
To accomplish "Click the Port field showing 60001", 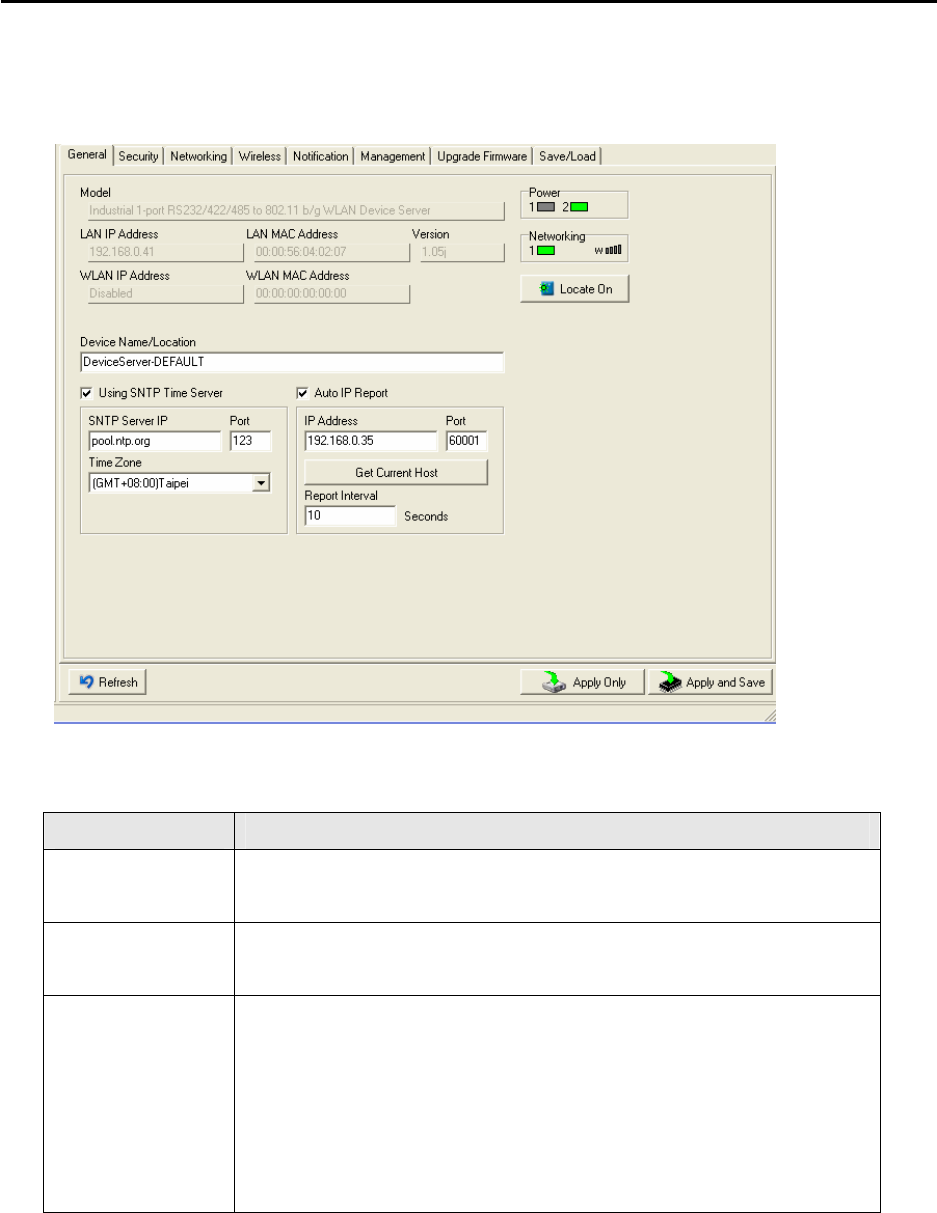I will pyautogui.click(x=467, y=442).
